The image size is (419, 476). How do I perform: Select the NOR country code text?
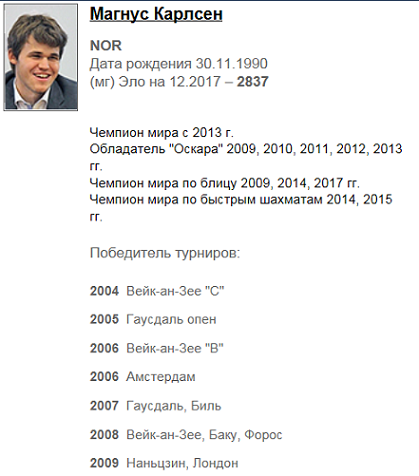[x=106, y=46]
